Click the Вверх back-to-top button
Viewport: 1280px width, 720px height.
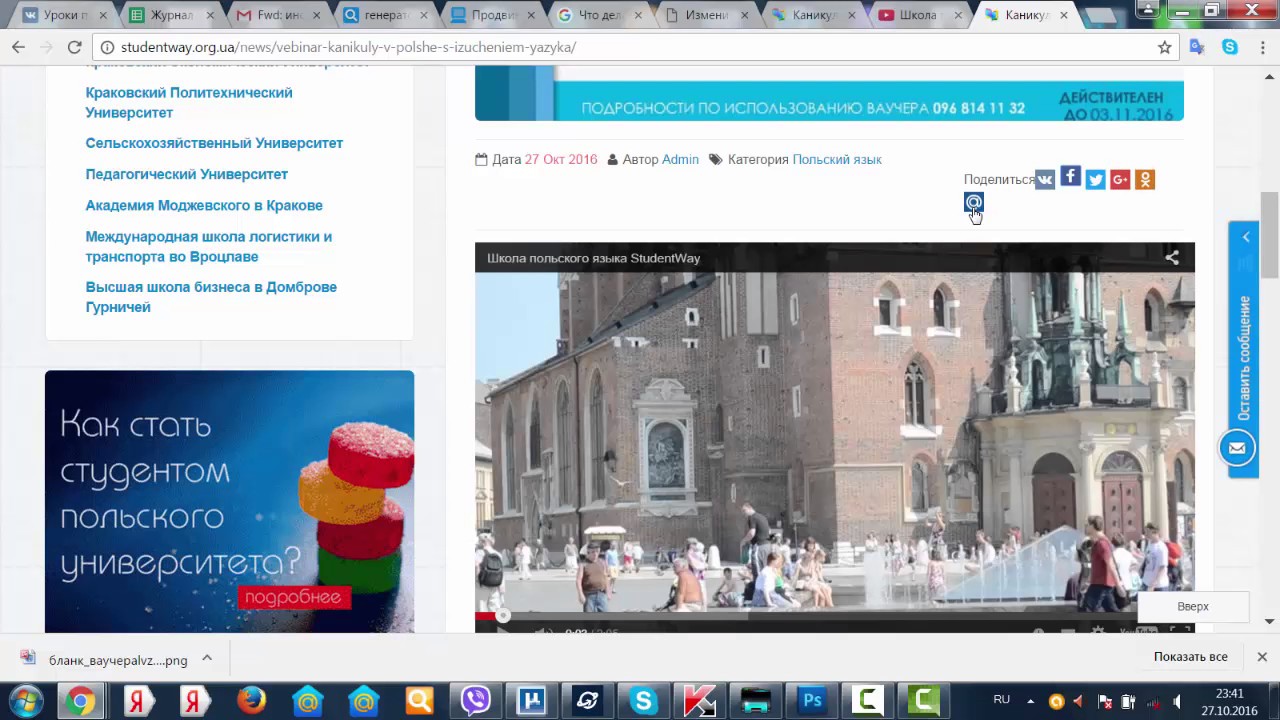coord(1193,606)
